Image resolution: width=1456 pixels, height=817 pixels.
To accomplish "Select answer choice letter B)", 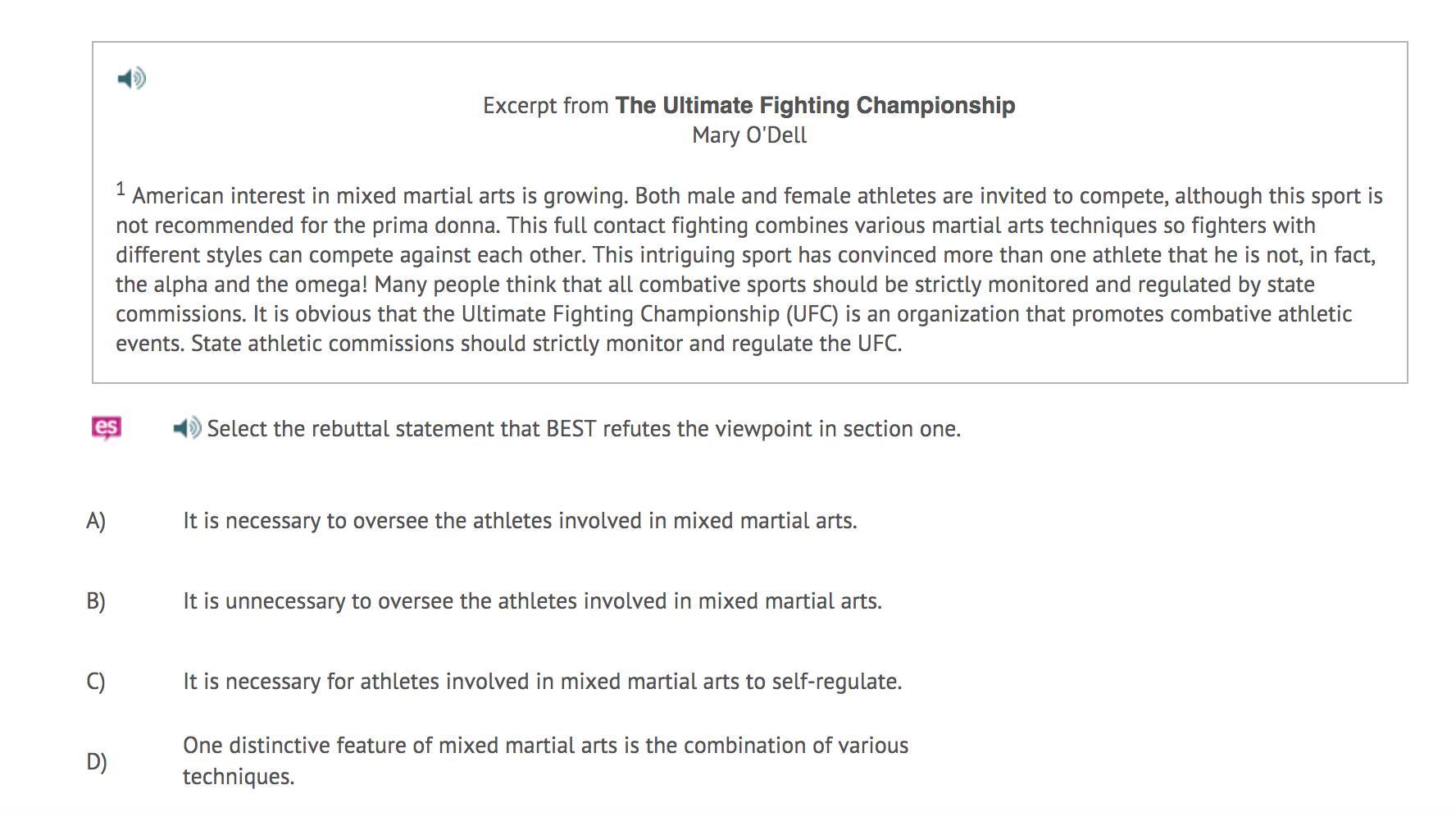I will tap(96, 601).
